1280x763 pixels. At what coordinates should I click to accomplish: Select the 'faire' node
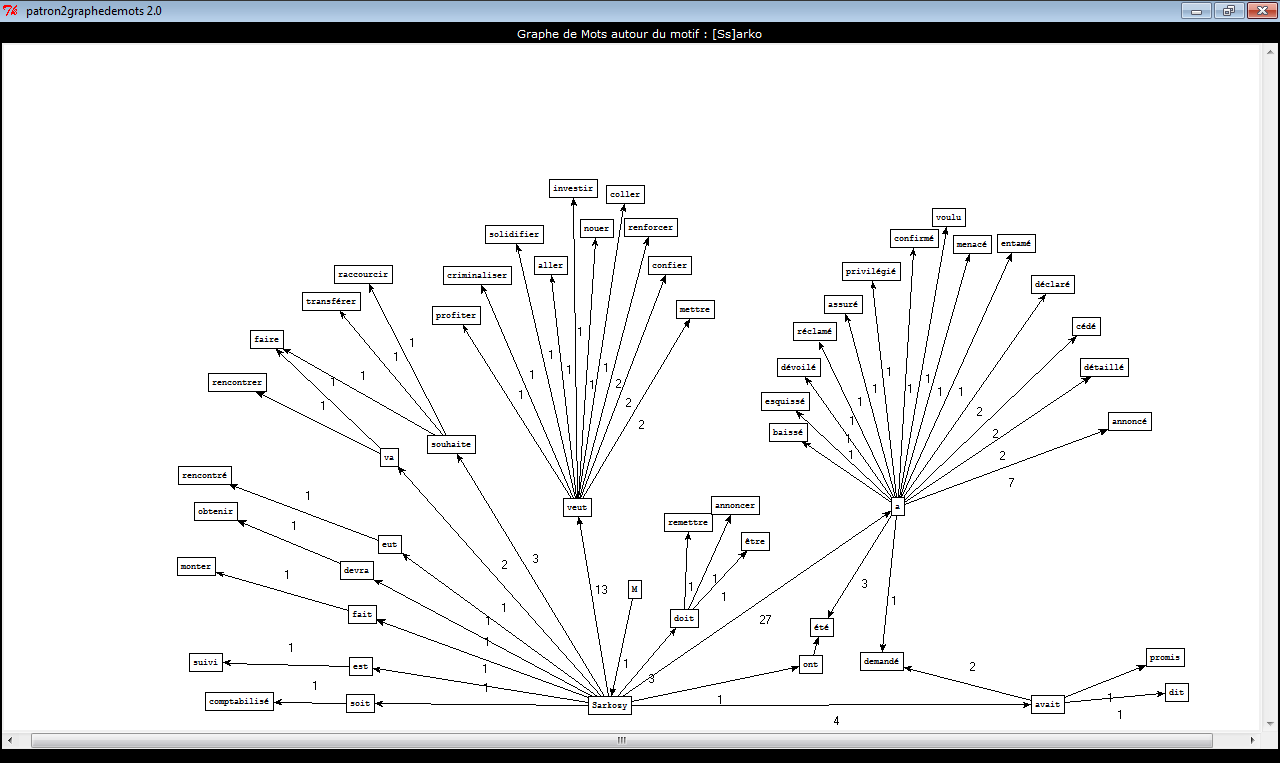(267, 339)
